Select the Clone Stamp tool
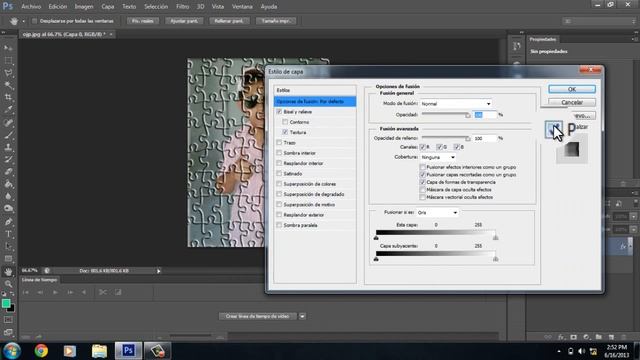640x360 pixels. 8,147
